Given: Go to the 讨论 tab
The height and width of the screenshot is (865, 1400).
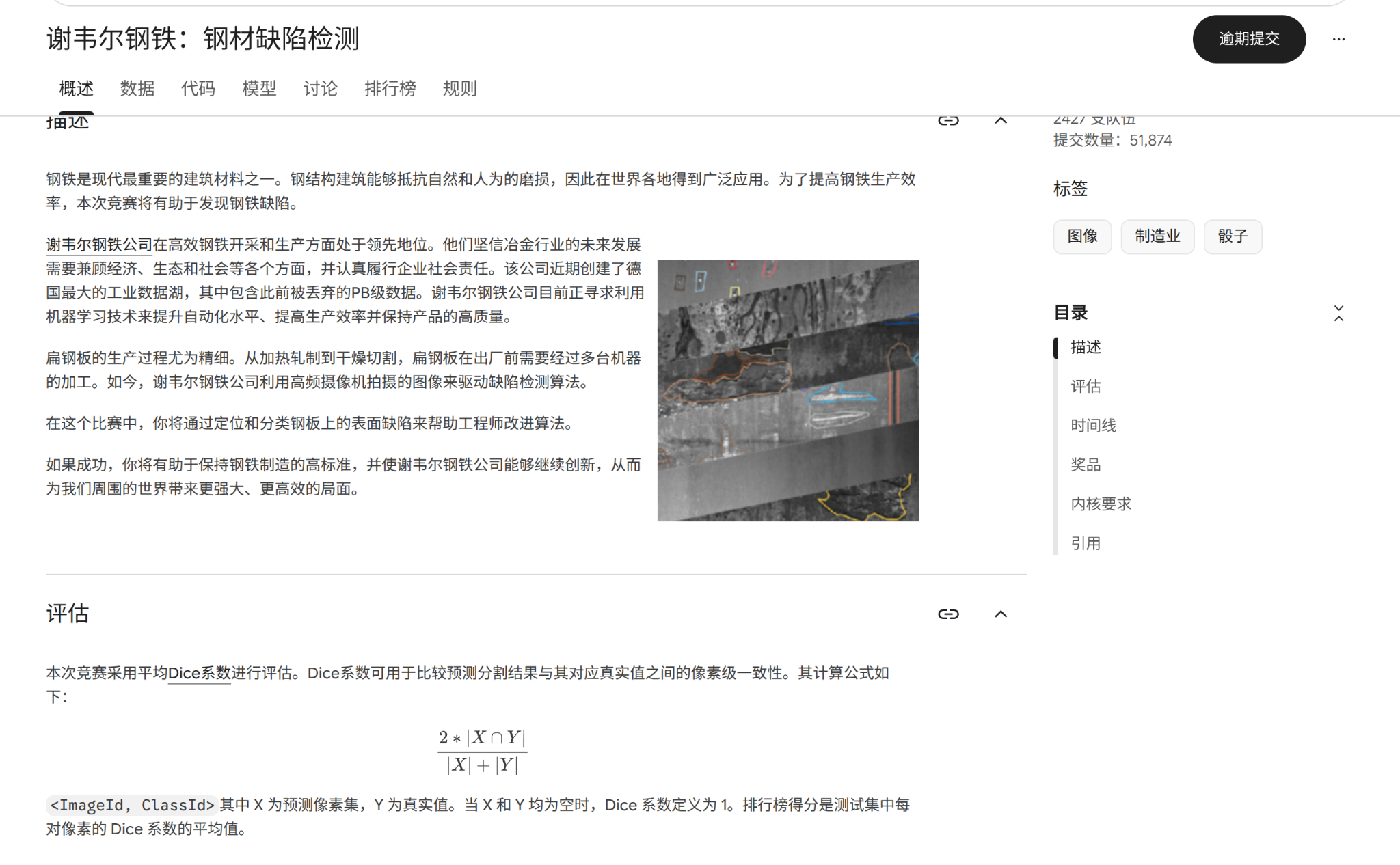Looking at the screenshot, I should click(320, 89).
